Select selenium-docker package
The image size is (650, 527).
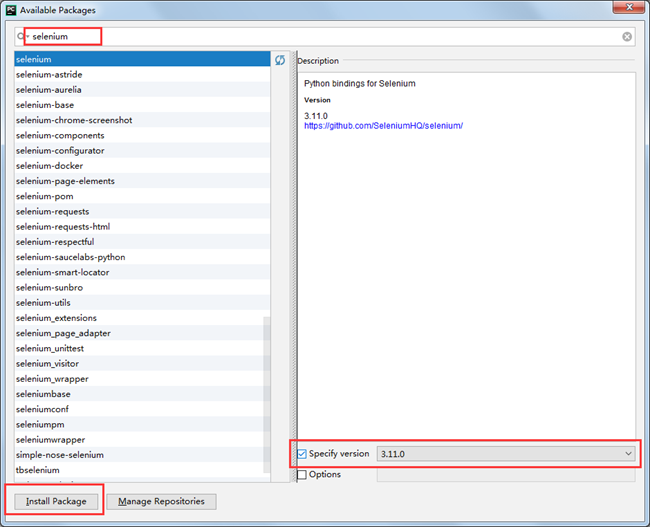142,166
